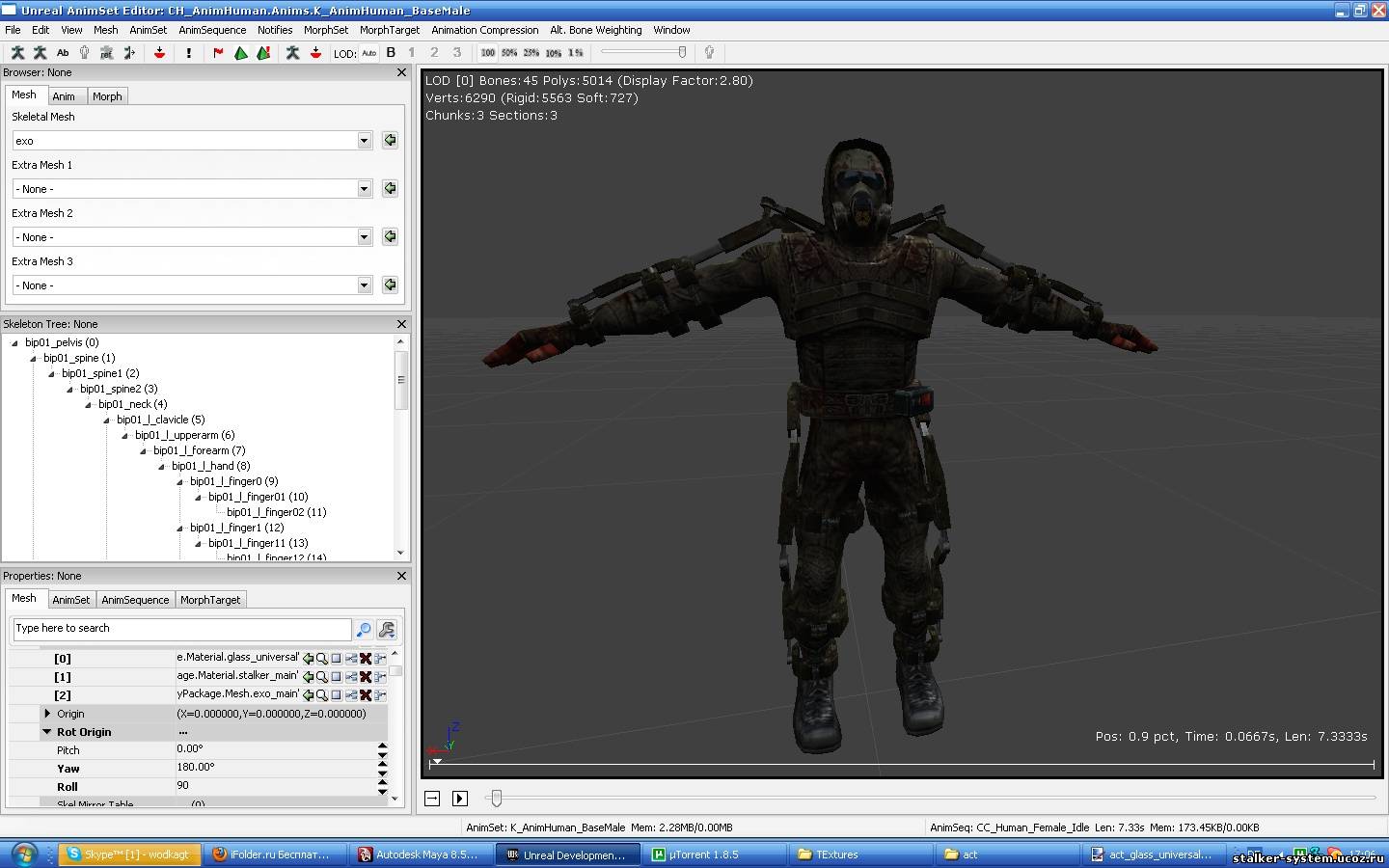Select LOD level 2 button
Viewport: 1389px width, 868px height.
(x=434, y=53)
